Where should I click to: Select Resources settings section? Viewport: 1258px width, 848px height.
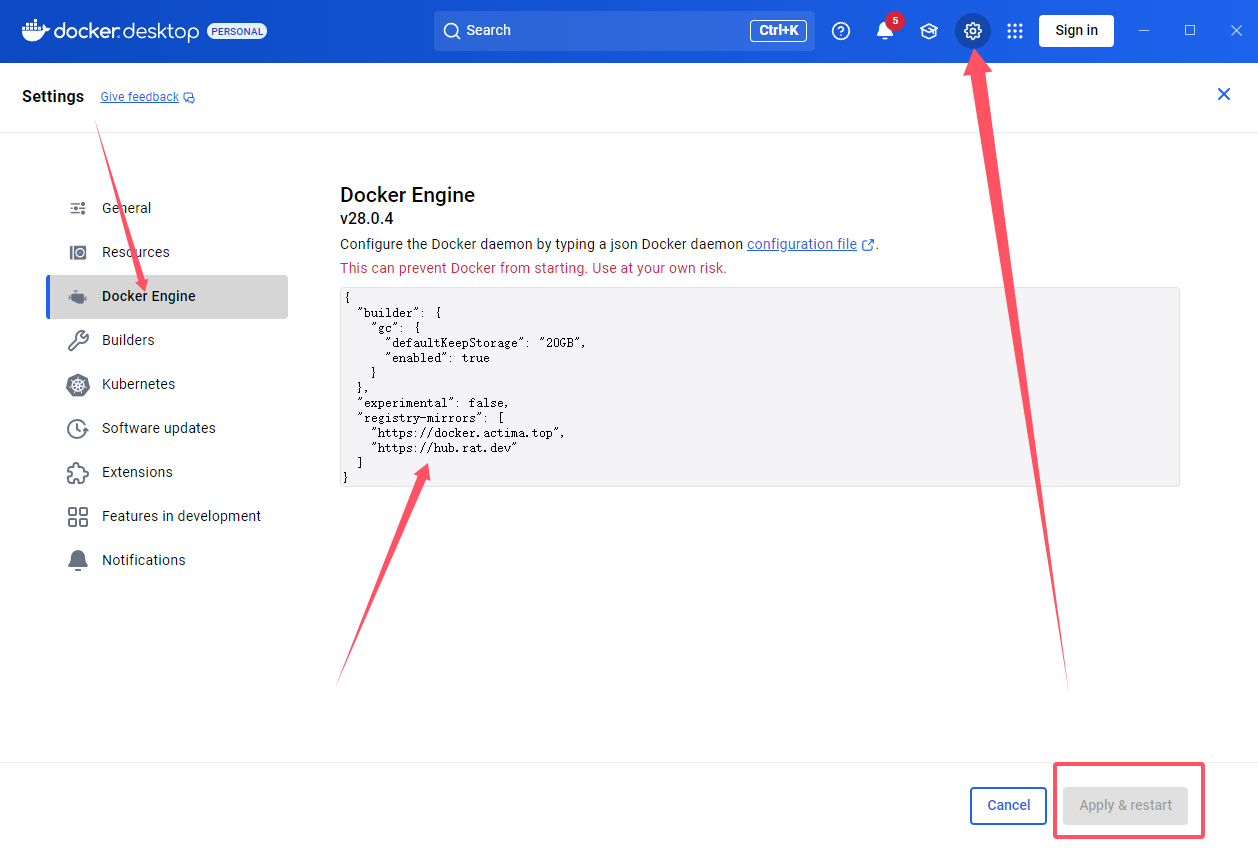click(167, 252)
